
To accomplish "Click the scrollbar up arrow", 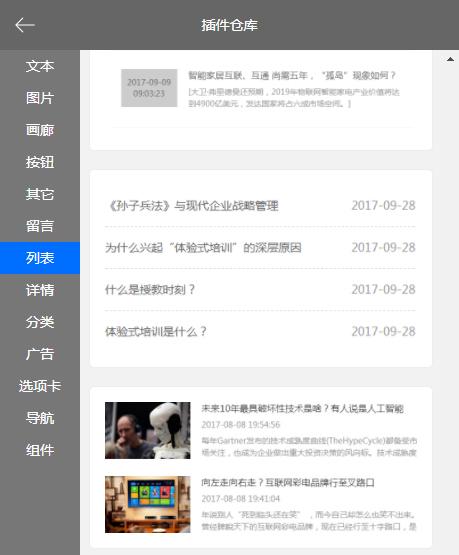I will click(450, 59).
